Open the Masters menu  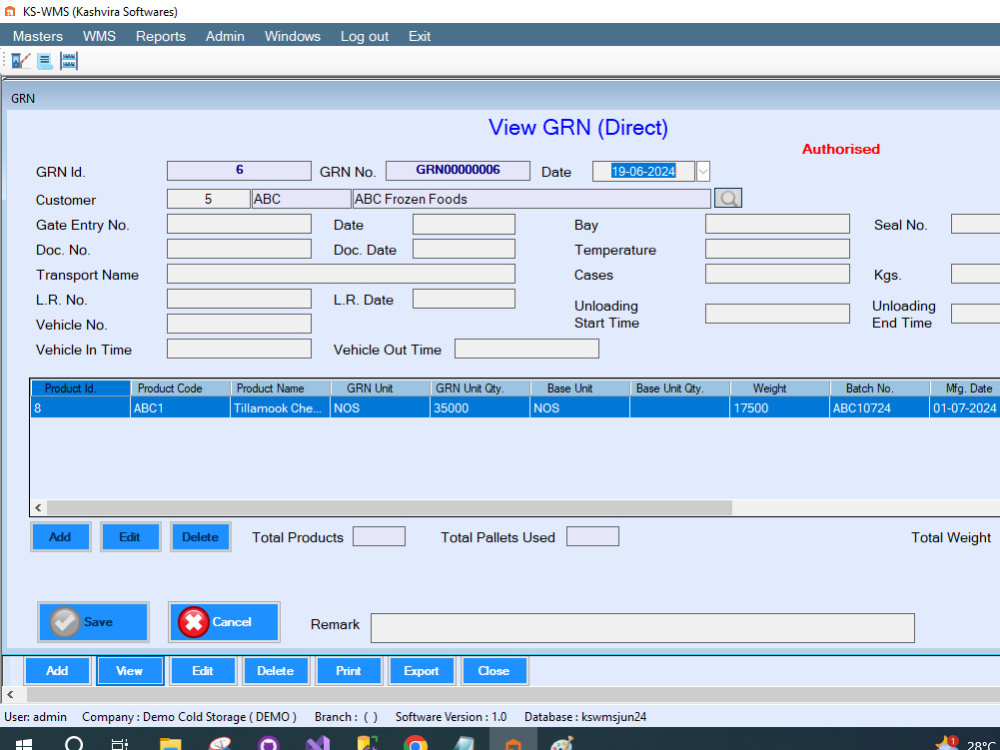tap(38, 36)
